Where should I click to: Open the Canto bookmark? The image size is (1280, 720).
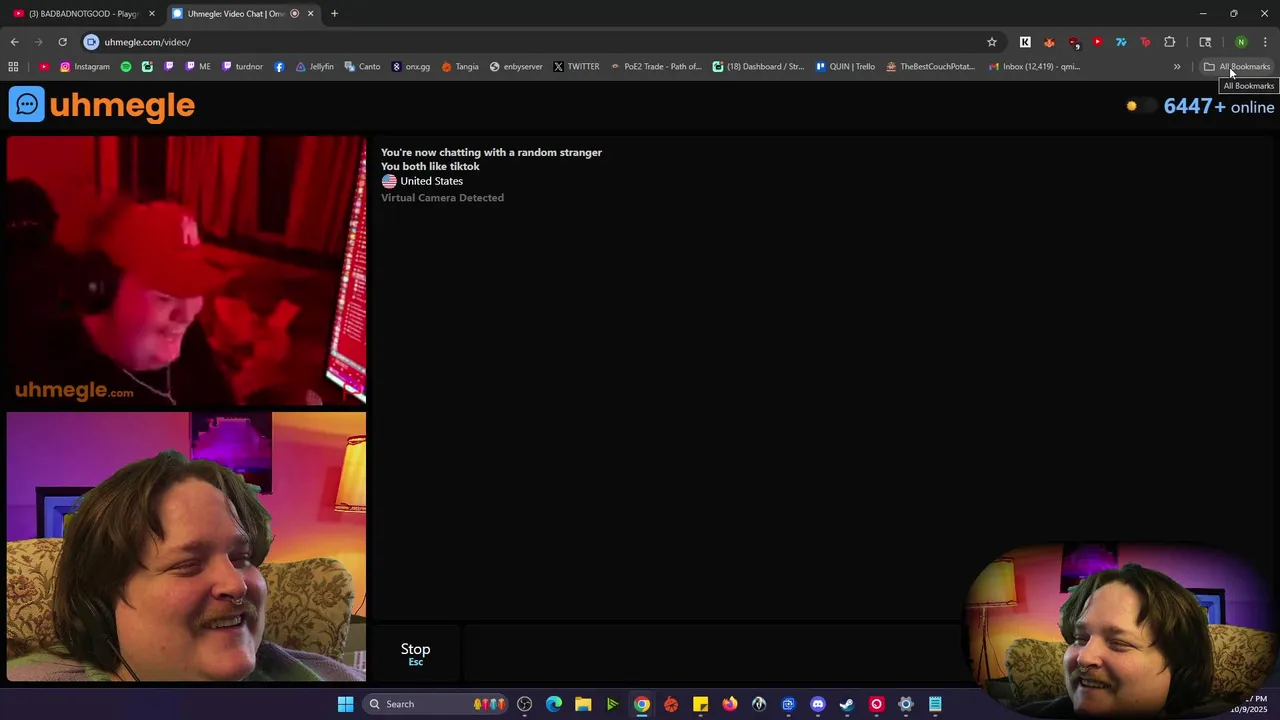tap(362, 67)
